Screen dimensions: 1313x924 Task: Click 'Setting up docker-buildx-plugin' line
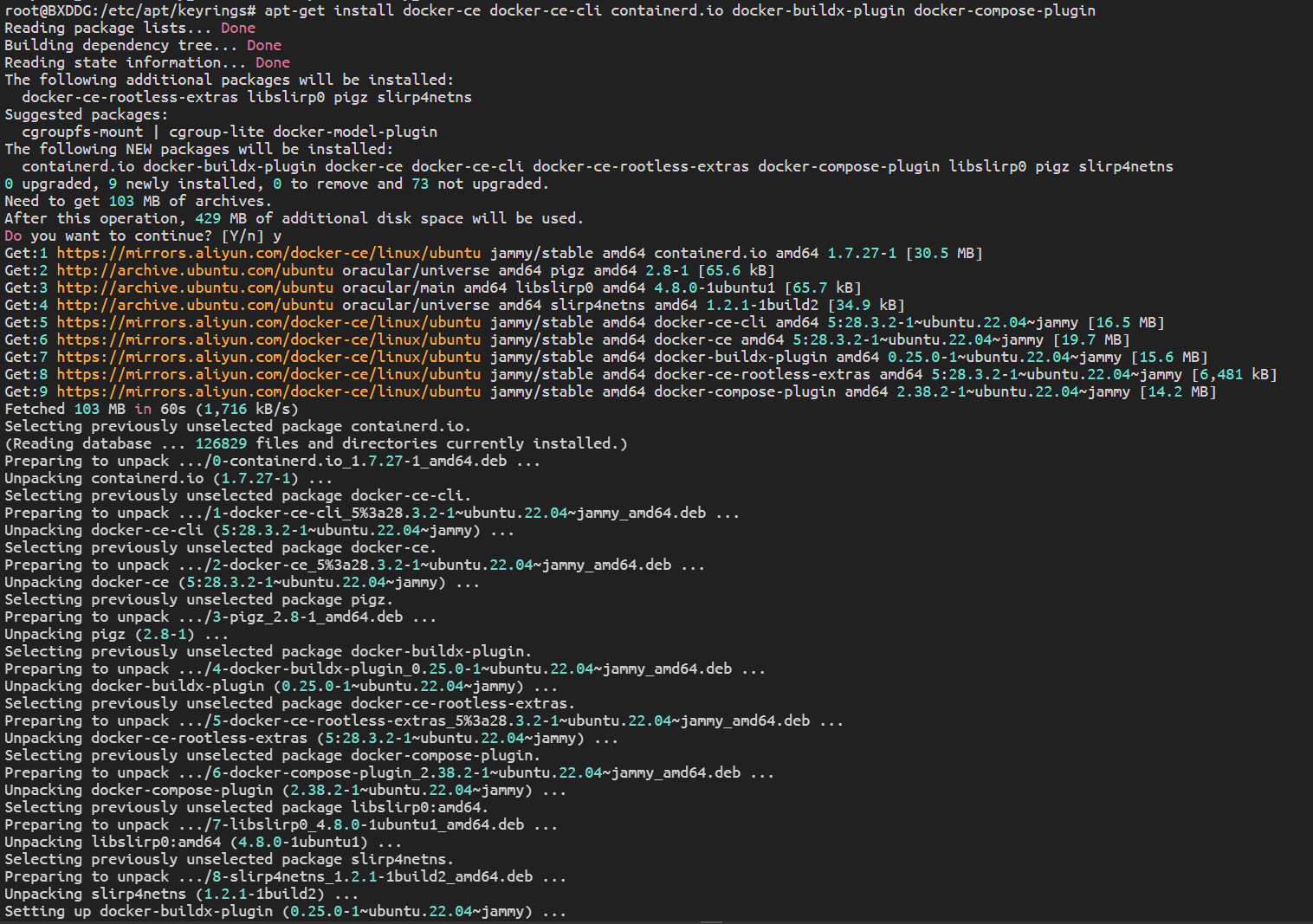click(286, 911)
